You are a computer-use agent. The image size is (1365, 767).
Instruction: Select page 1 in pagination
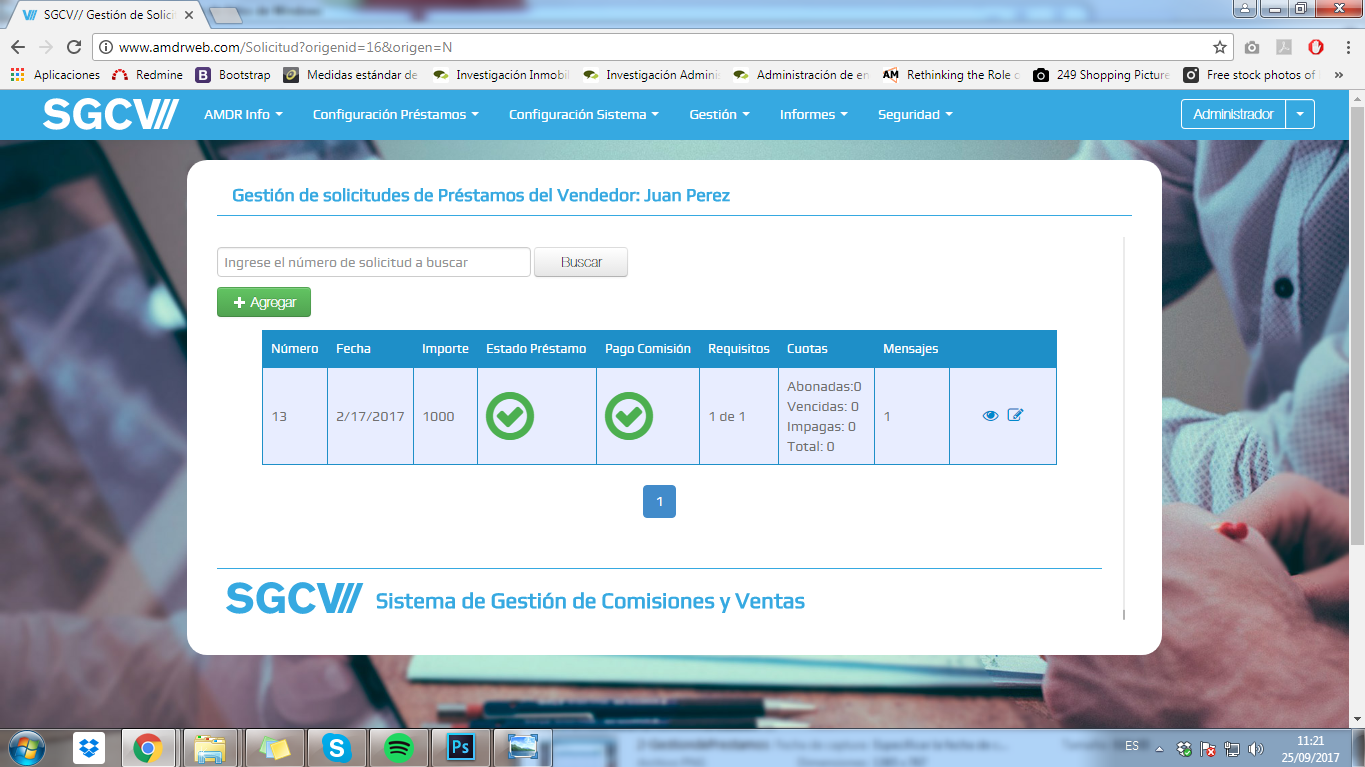click(x=659, y=501)
